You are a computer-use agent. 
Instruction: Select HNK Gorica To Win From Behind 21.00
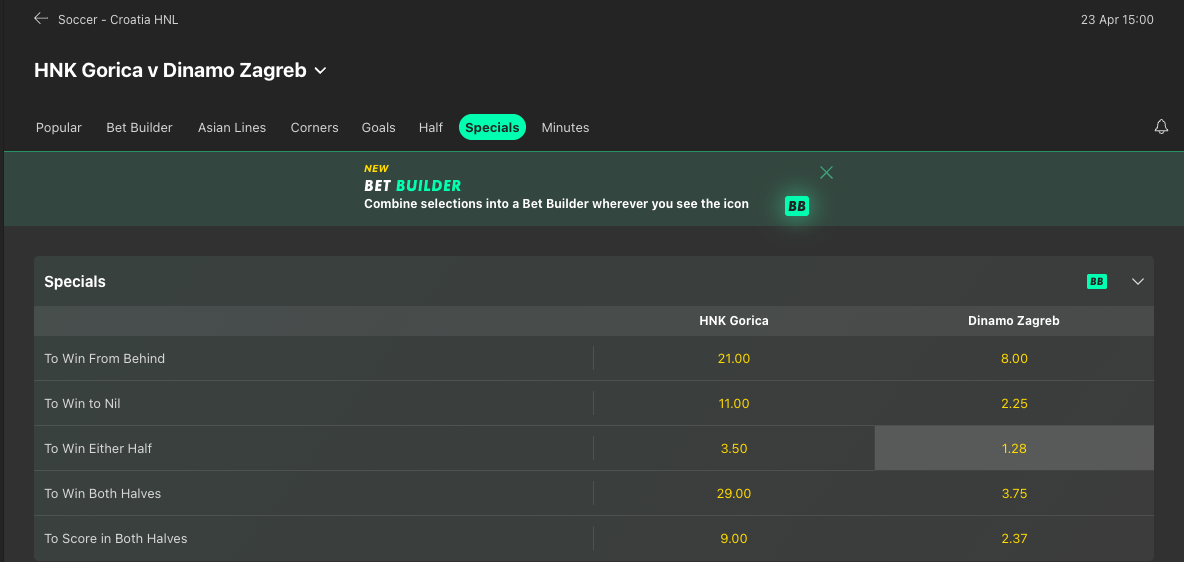(734, 358)
